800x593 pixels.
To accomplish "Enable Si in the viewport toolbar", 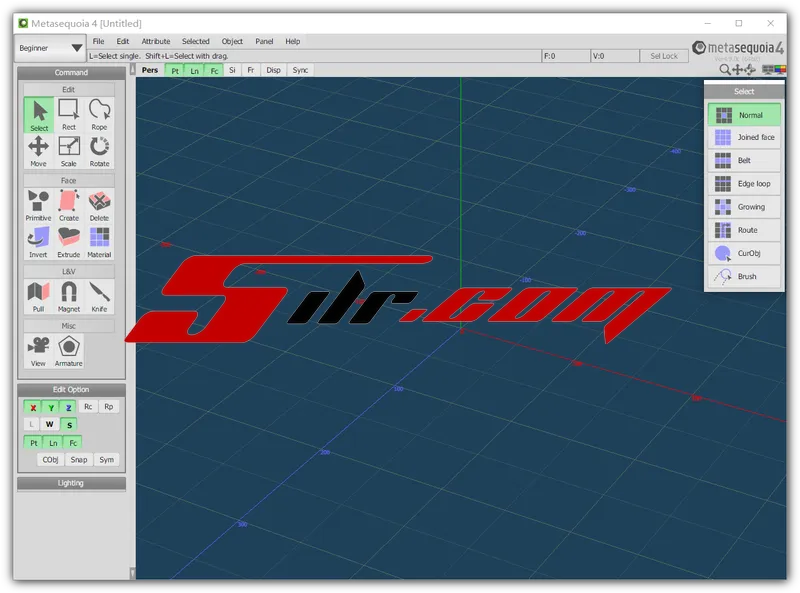I will (232, 70).
